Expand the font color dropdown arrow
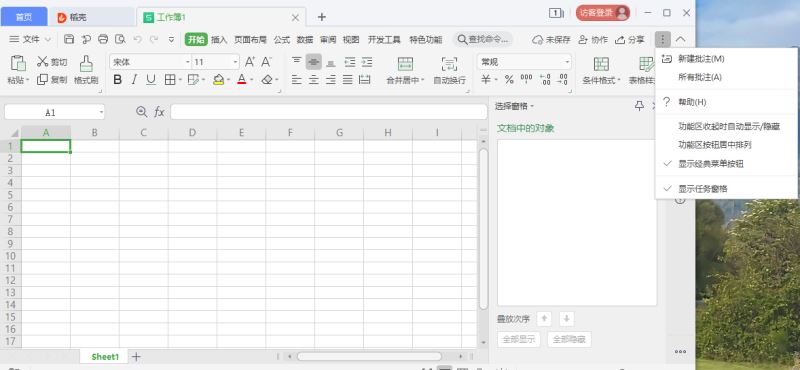Screen dimensions: 800x370 tap(252, 80)
